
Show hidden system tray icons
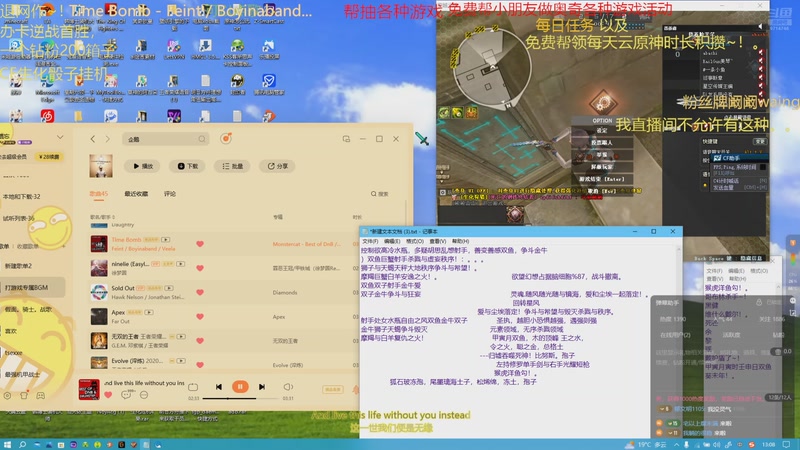[x=677, y=444]
